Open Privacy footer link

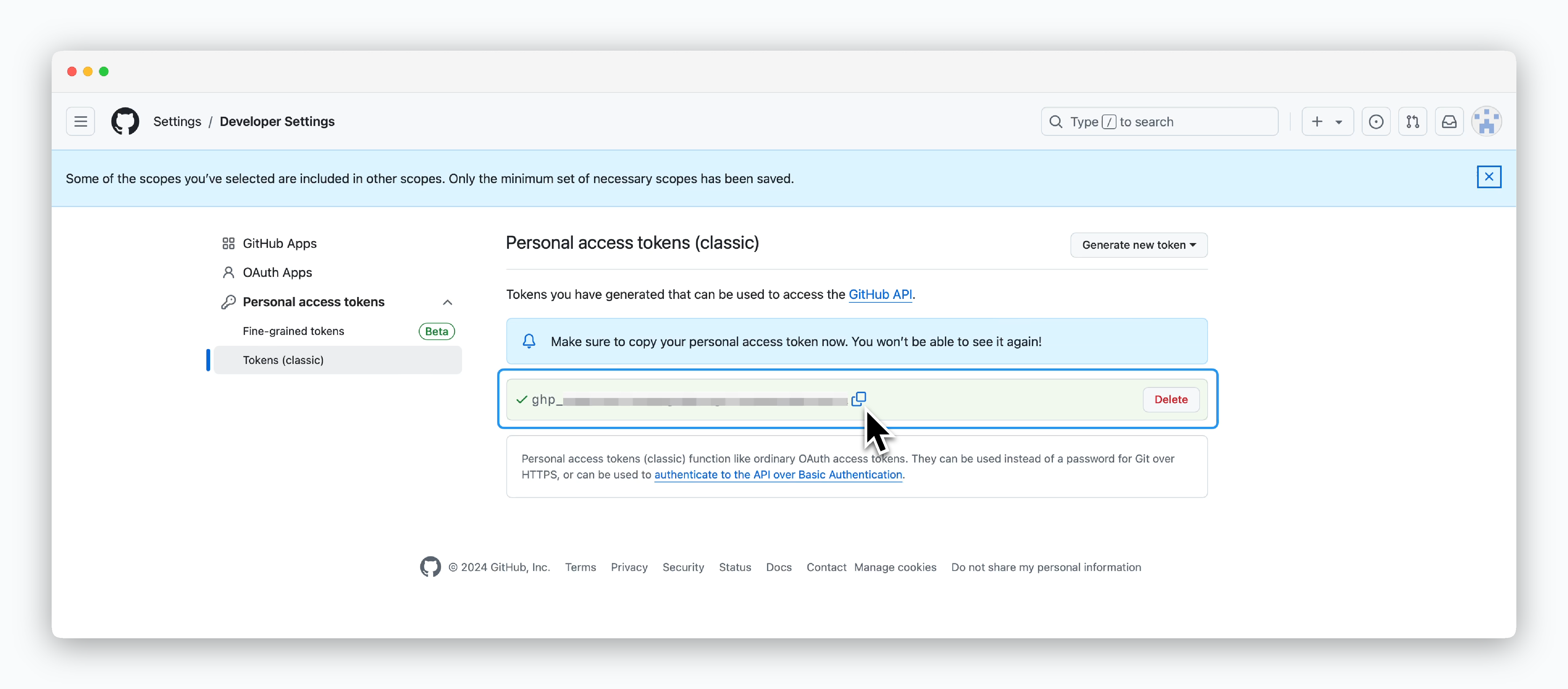pos(629,567)
